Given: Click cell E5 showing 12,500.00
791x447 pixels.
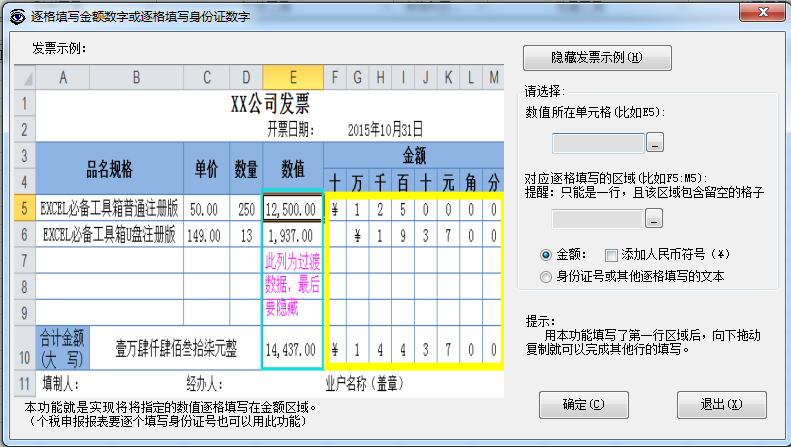Looking at the screenshot, I should click(293, 210).
